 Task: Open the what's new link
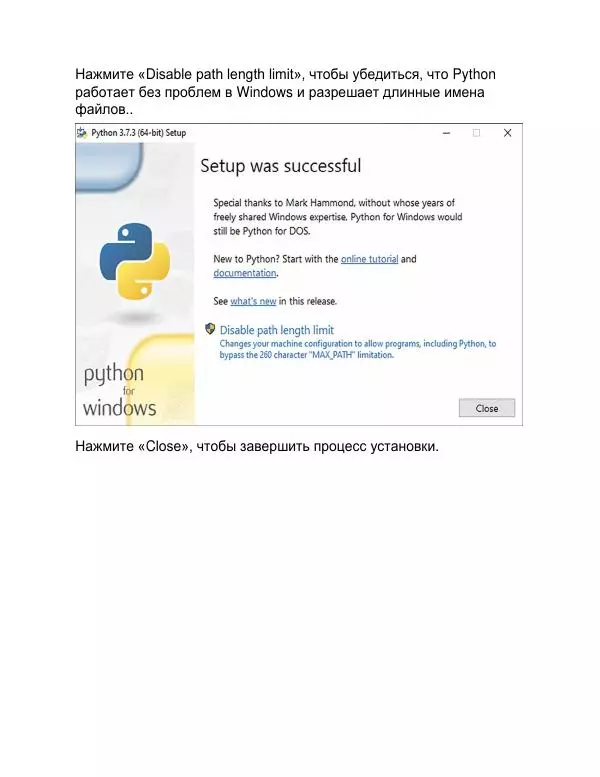click(253, 301)
